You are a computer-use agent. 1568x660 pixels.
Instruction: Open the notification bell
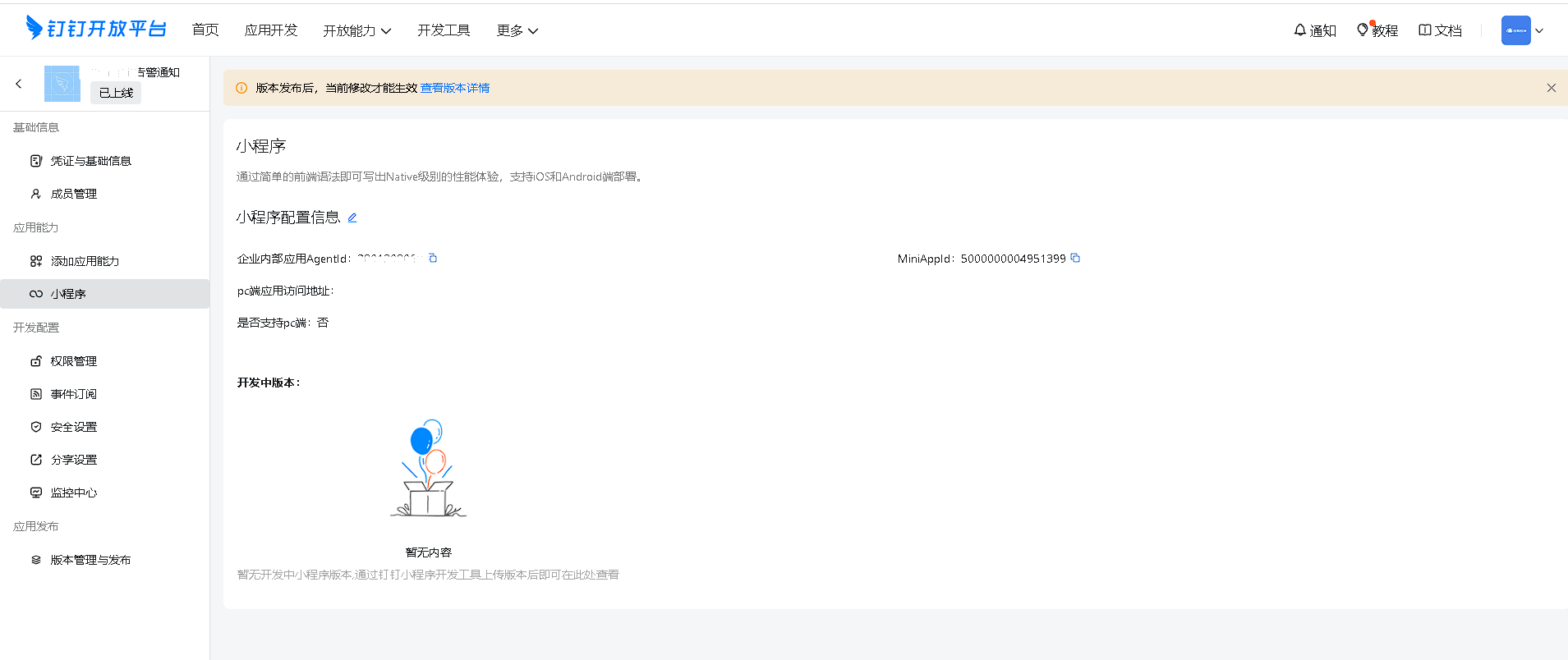(1299, 30)
